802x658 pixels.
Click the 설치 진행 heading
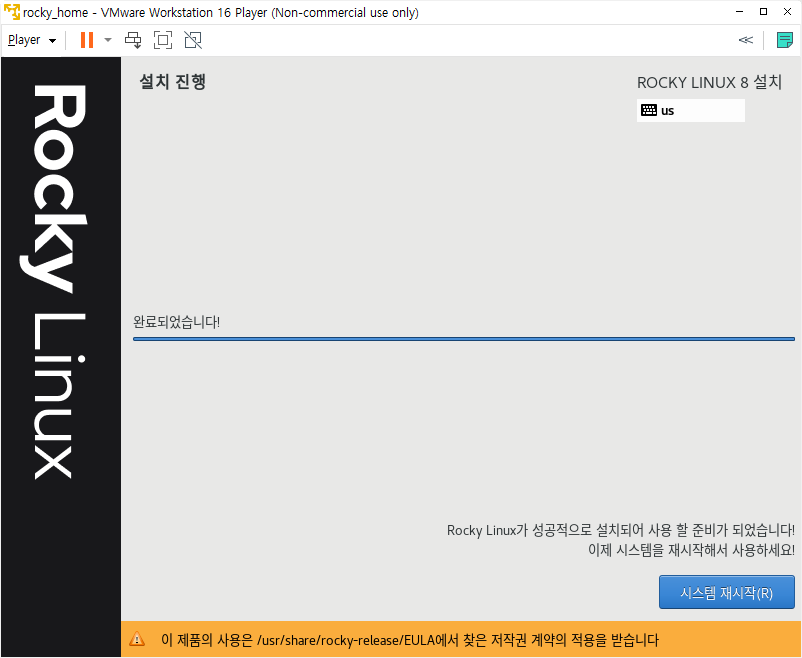(x=172, y=82)
